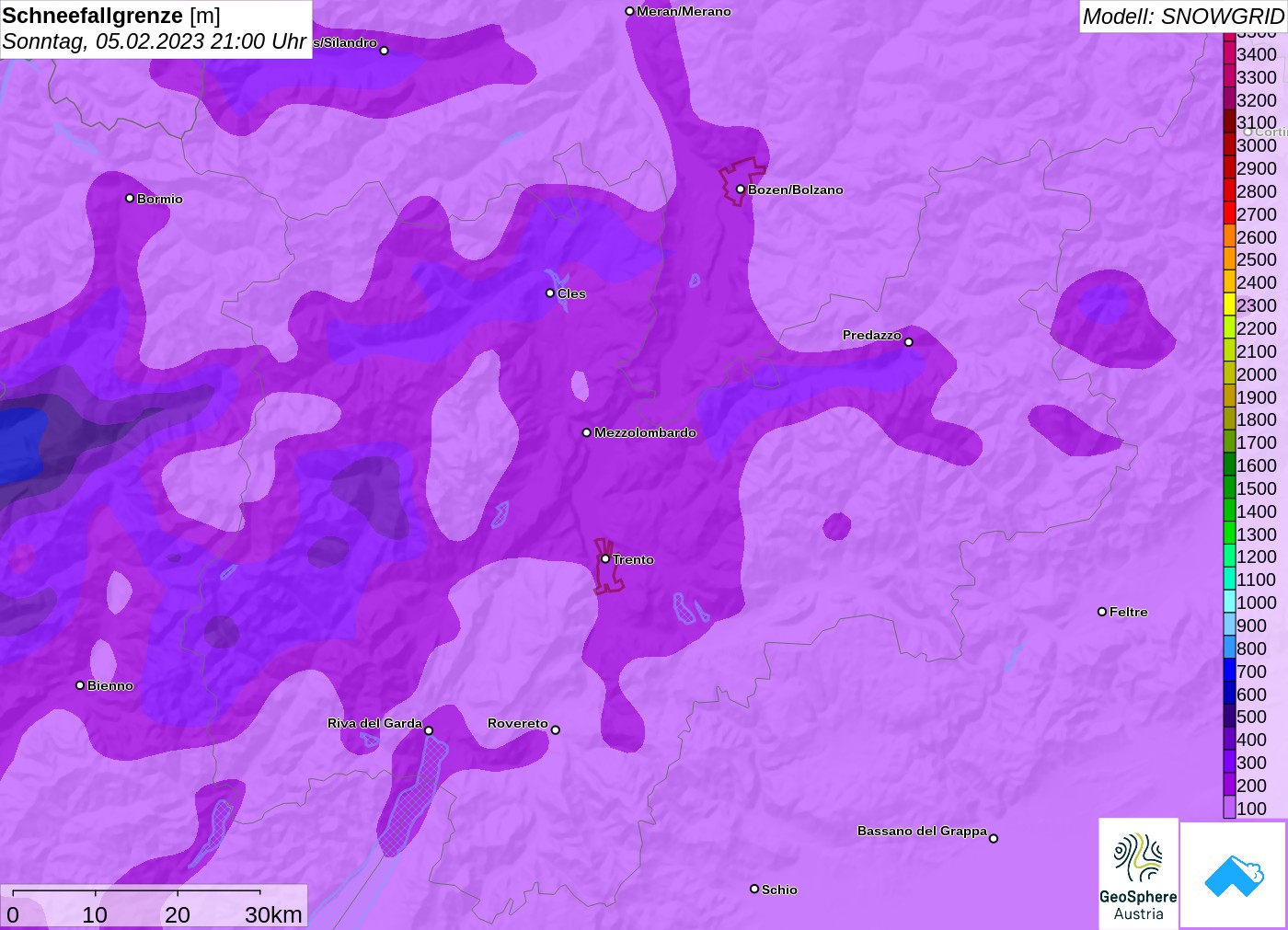Click the Silandro marker dot
The image size is (1288, 930).
pos(385,51)
